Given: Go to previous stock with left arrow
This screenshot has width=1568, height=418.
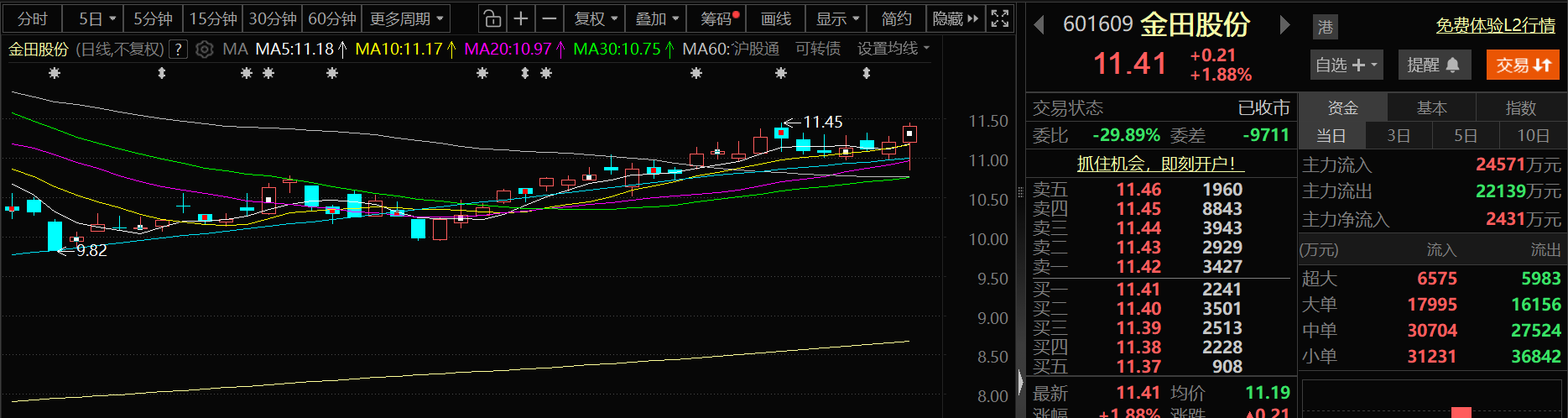Looking at the screenshot, I should point(1039,25).
